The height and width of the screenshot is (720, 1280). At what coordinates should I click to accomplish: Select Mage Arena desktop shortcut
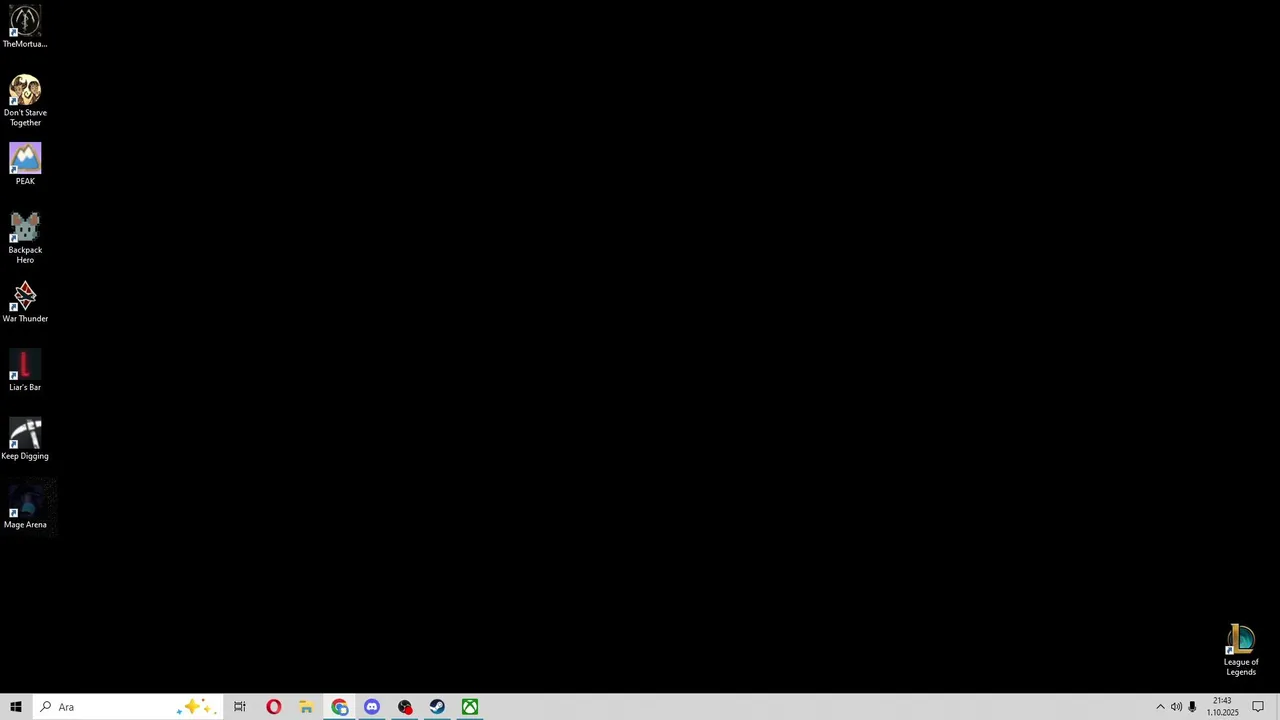[x=25, y=508]
